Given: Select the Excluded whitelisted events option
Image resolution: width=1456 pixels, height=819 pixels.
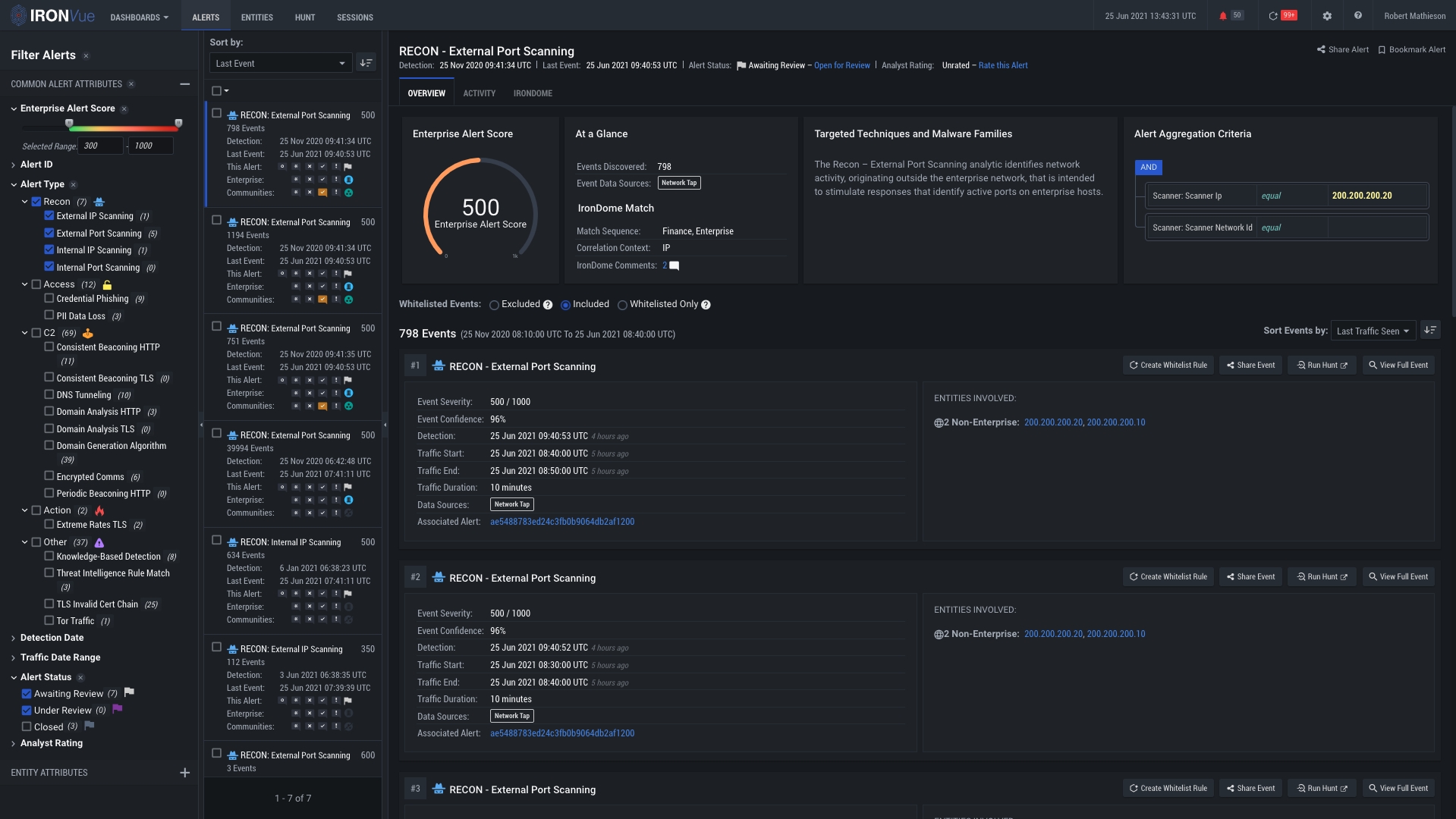Looking at the screenshot, I should coord(495,305).
